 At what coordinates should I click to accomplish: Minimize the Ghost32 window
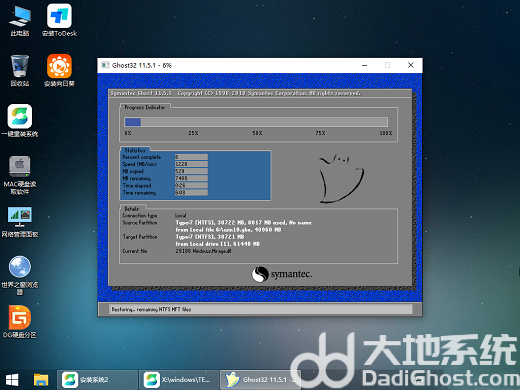pyautogui.click(x=364, y=65)
